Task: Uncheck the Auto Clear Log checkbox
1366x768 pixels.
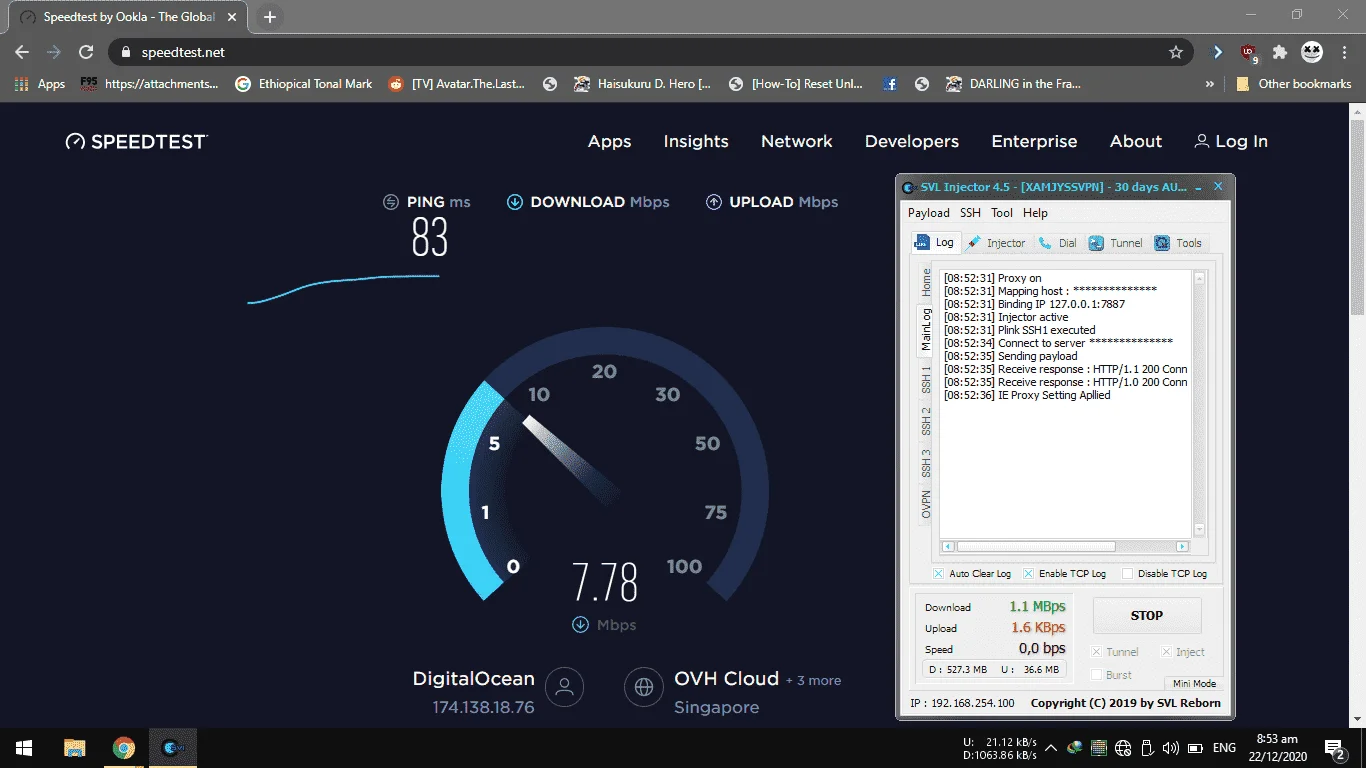Action: pyautogui.click(x=938, y=574)
